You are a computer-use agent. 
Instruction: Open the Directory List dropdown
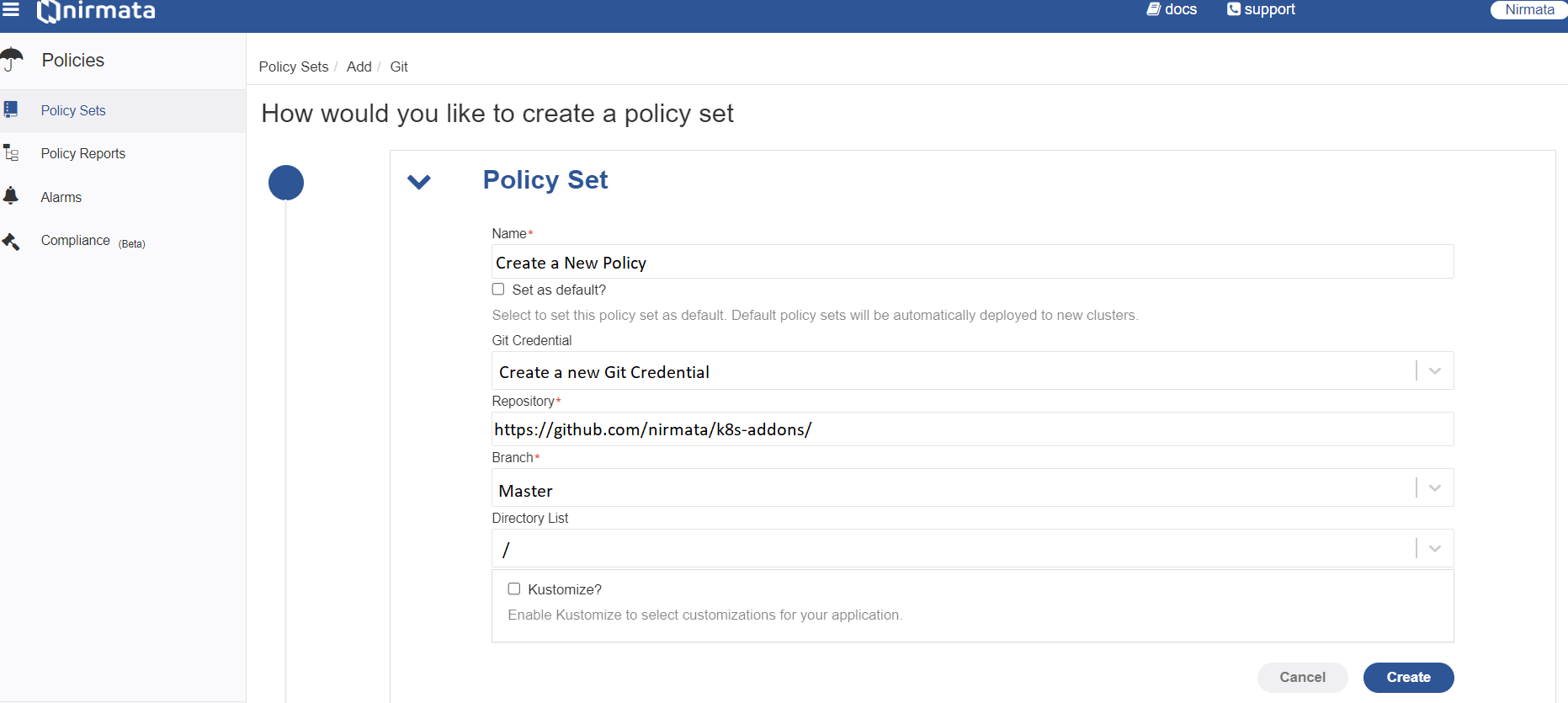pos(972,548)
